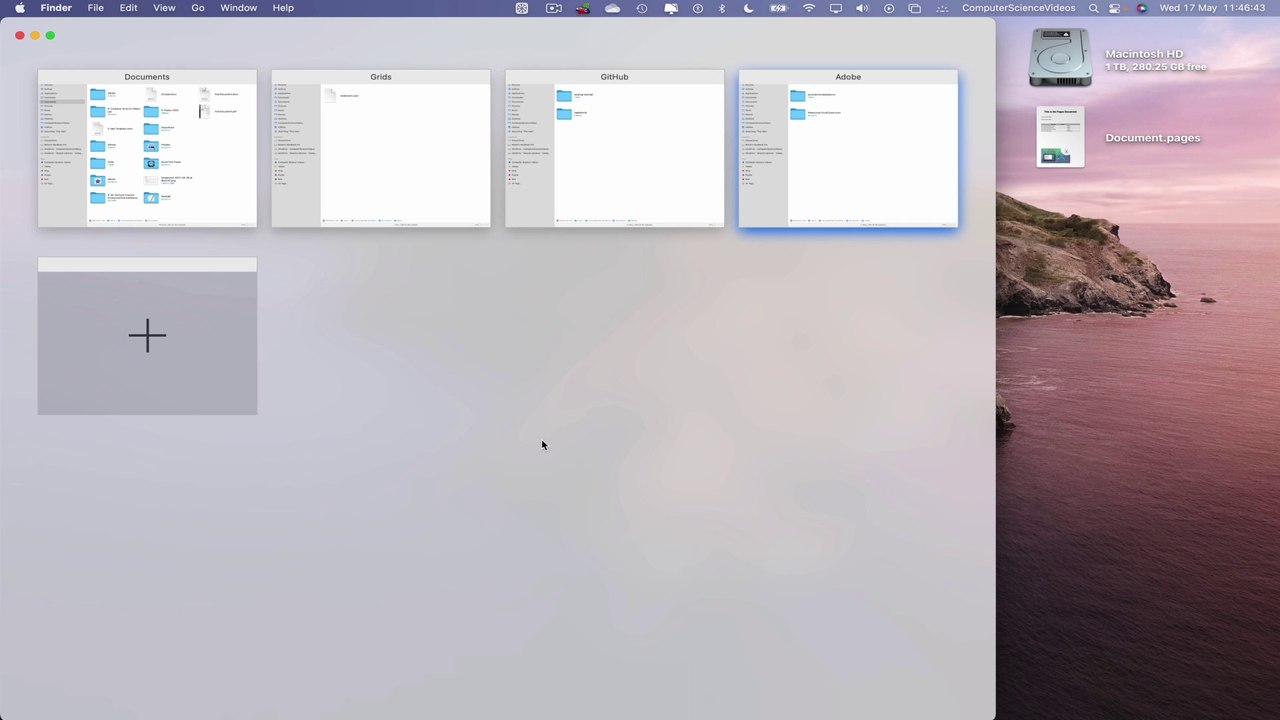Click the cloud icon in menu bar
This screenshot has height=720, width=1280.
(613, 8)
